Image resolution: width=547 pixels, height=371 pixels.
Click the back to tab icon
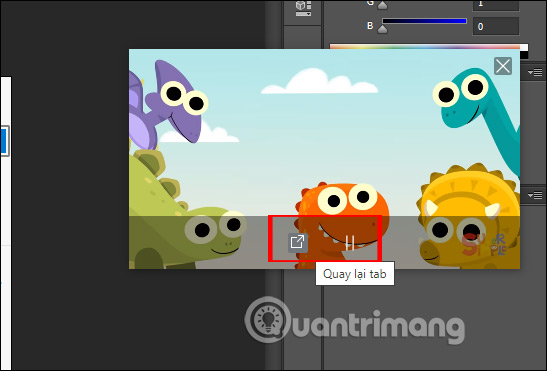298,242
